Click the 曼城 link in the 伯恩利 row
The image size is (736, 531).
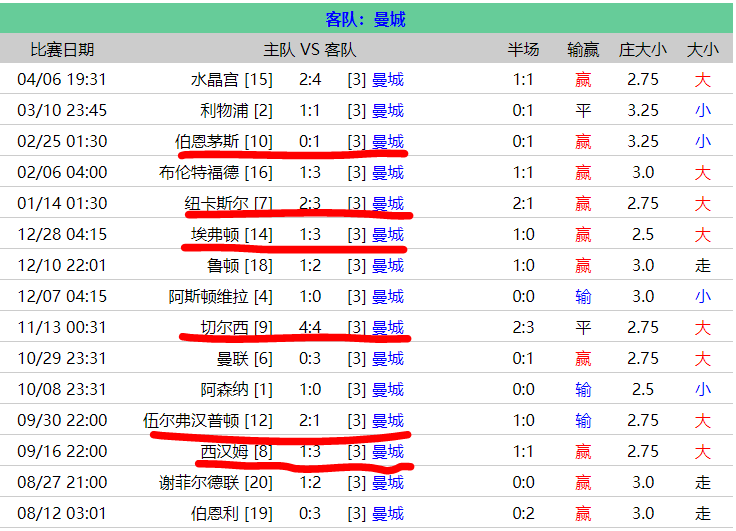pos(387,514)
